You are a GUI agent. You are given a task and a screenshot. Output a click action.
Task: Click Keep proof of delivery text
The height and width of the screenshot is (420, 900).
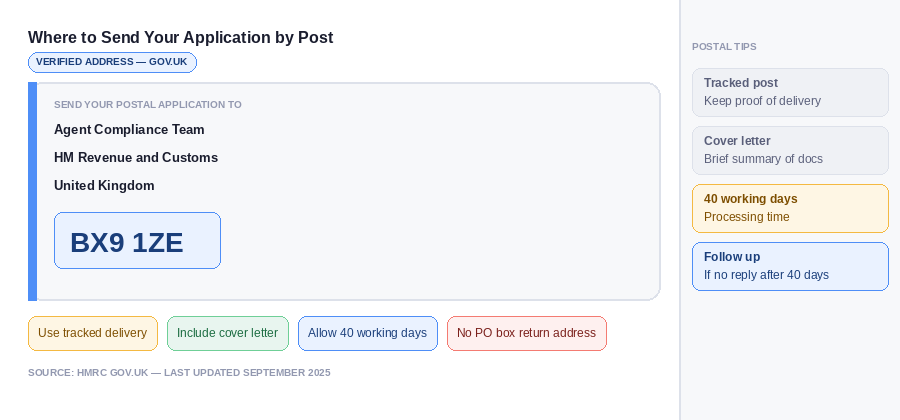(x=762, y=101)
